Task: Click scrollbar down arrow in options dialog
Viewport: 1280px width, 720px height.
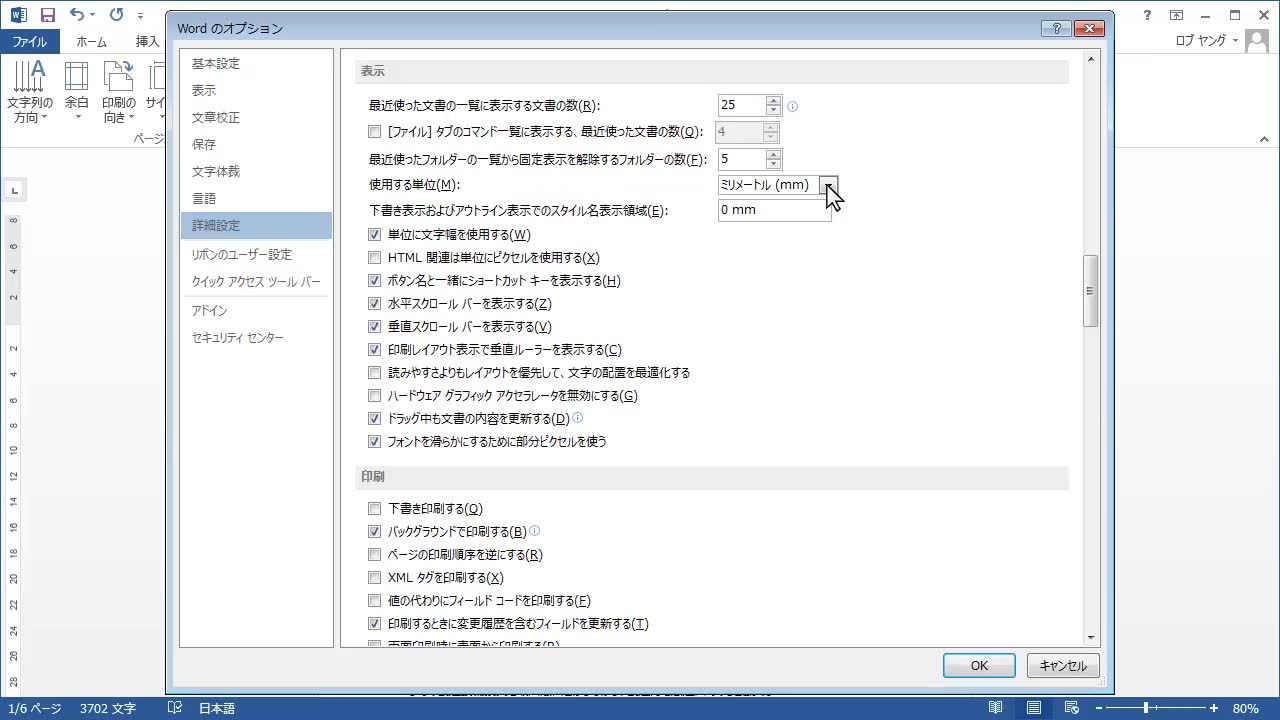Action: click(x=1090, y=637)
